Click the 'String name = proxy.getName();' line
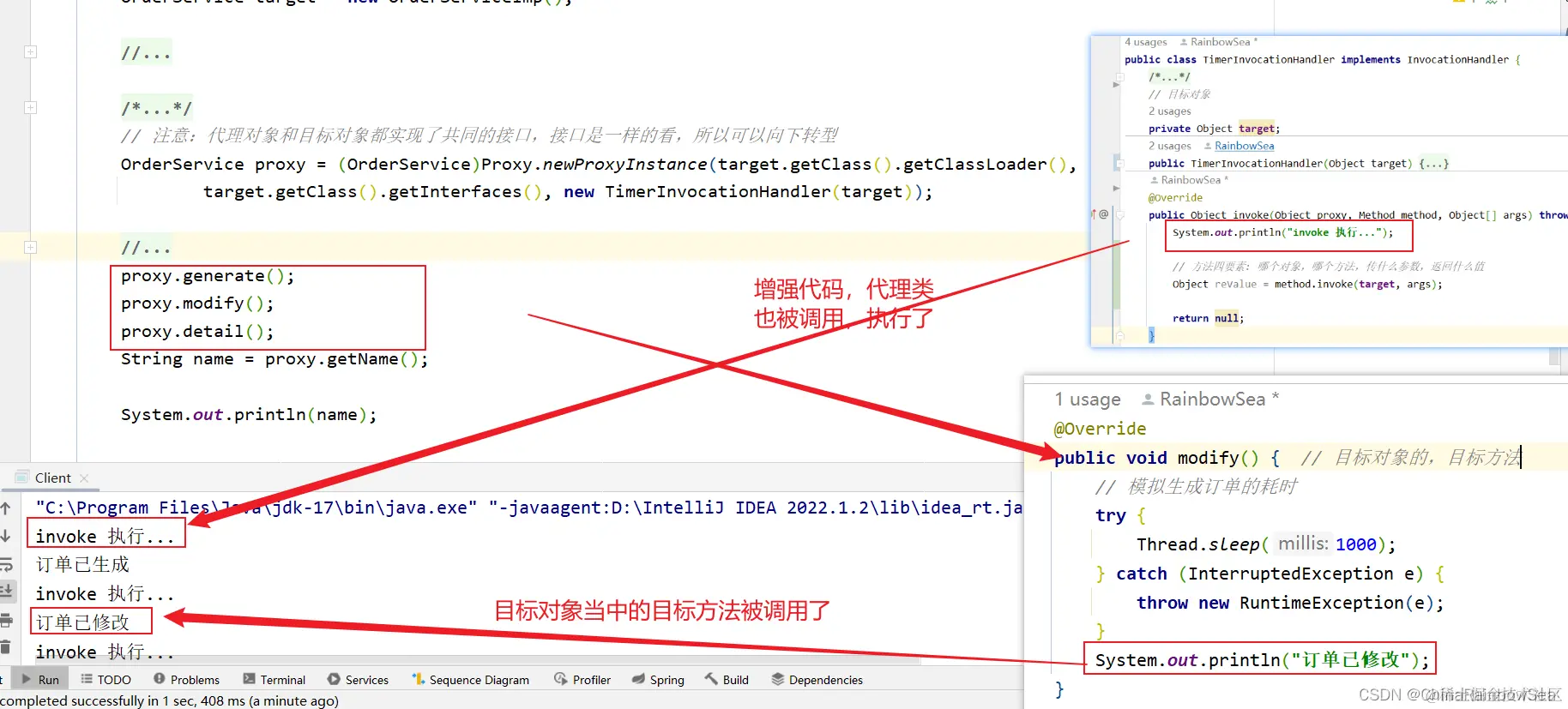The image size is (1568, 709). pyautogui.click(x=274, y=359)
